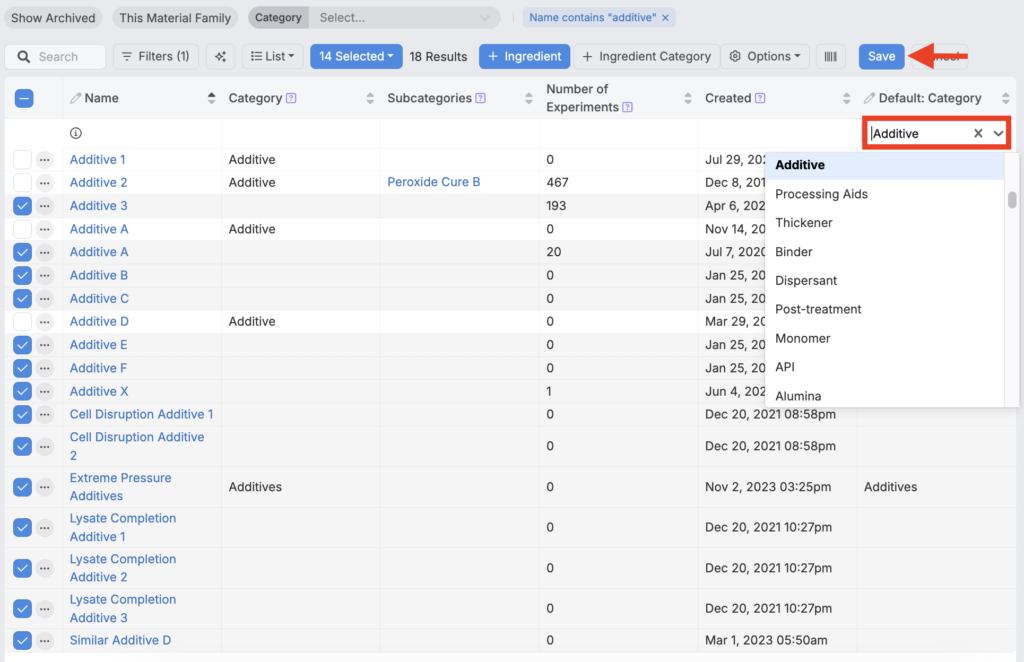Screen dimensions: 1024x662
Task: Remove the Name contains additive filter chip
Action: [666, 18]
